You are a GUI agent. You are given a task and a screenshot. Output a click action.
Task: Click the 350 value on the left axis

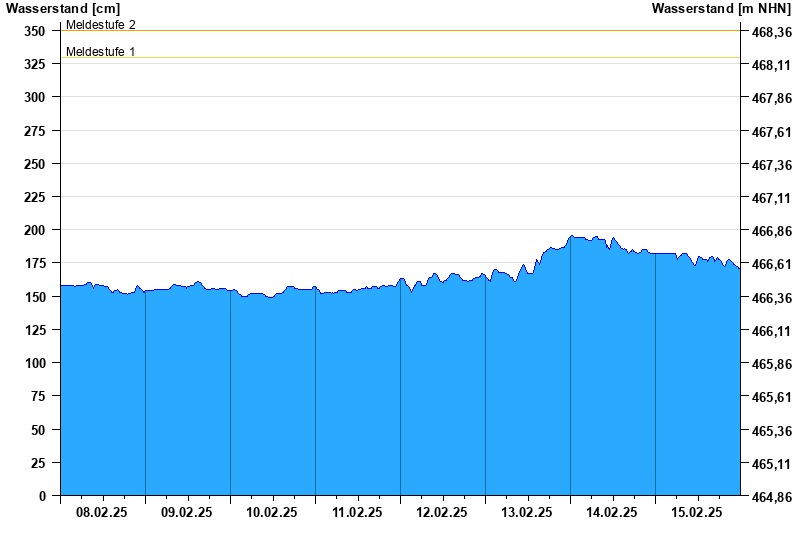point(35,31)
